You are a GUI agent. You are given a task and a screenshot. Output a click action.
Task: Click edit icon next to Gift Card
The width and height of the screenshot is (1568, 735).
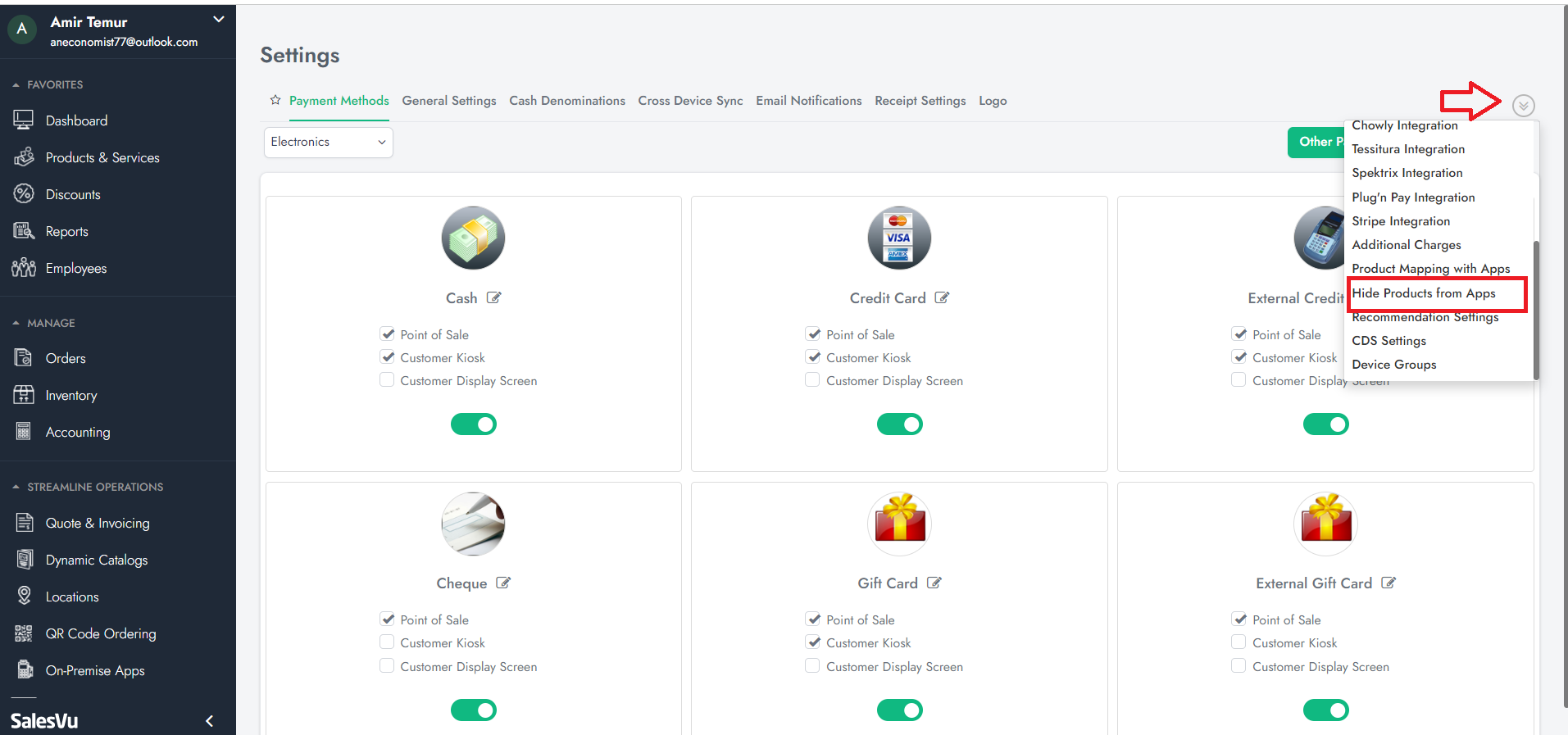click(934, 583)
